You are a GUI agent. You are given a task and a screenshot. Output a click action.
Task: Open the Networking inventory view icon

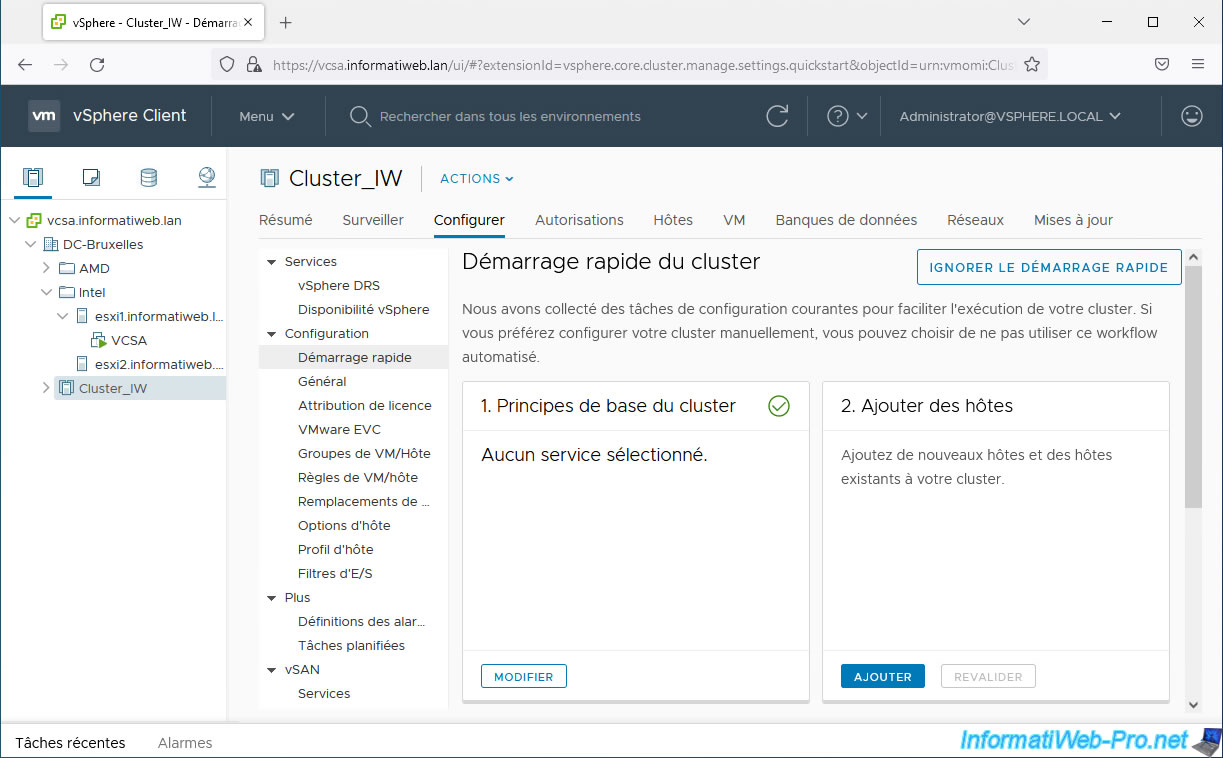[206, 178]
